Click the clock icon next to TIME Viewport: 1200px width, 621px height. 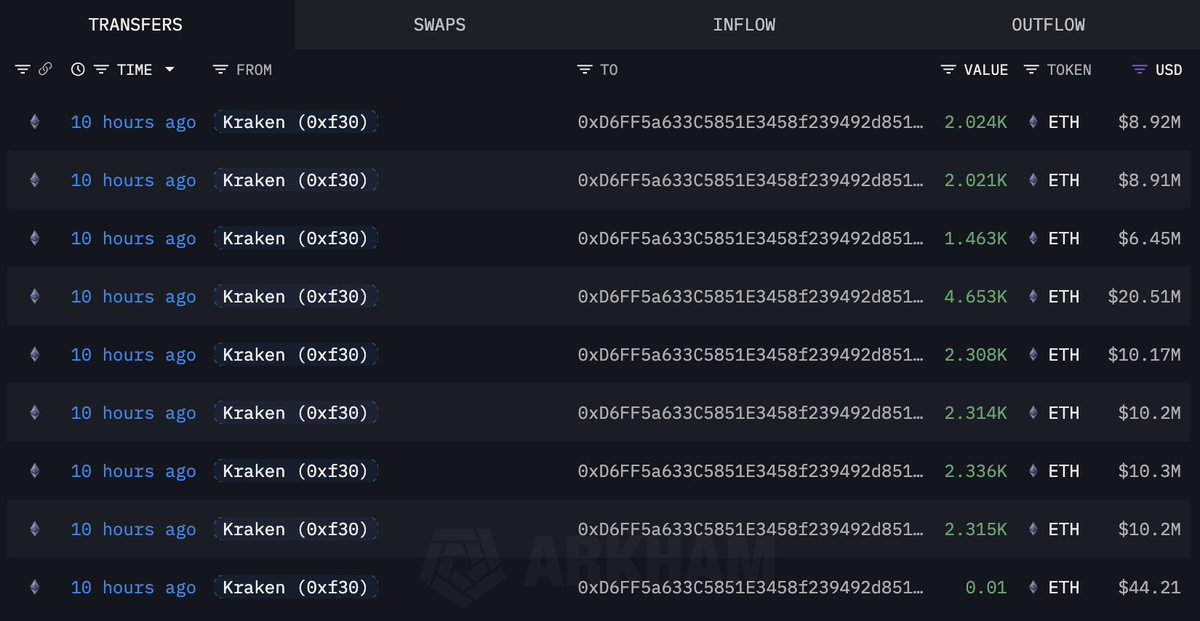(78, 70)
